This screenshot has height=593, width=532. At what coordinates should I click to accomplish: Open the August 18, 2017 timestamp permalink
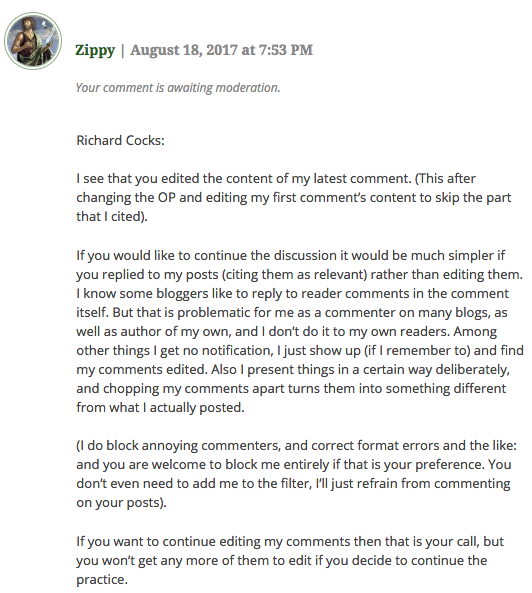pyautogui.click(x=222, y=50)
